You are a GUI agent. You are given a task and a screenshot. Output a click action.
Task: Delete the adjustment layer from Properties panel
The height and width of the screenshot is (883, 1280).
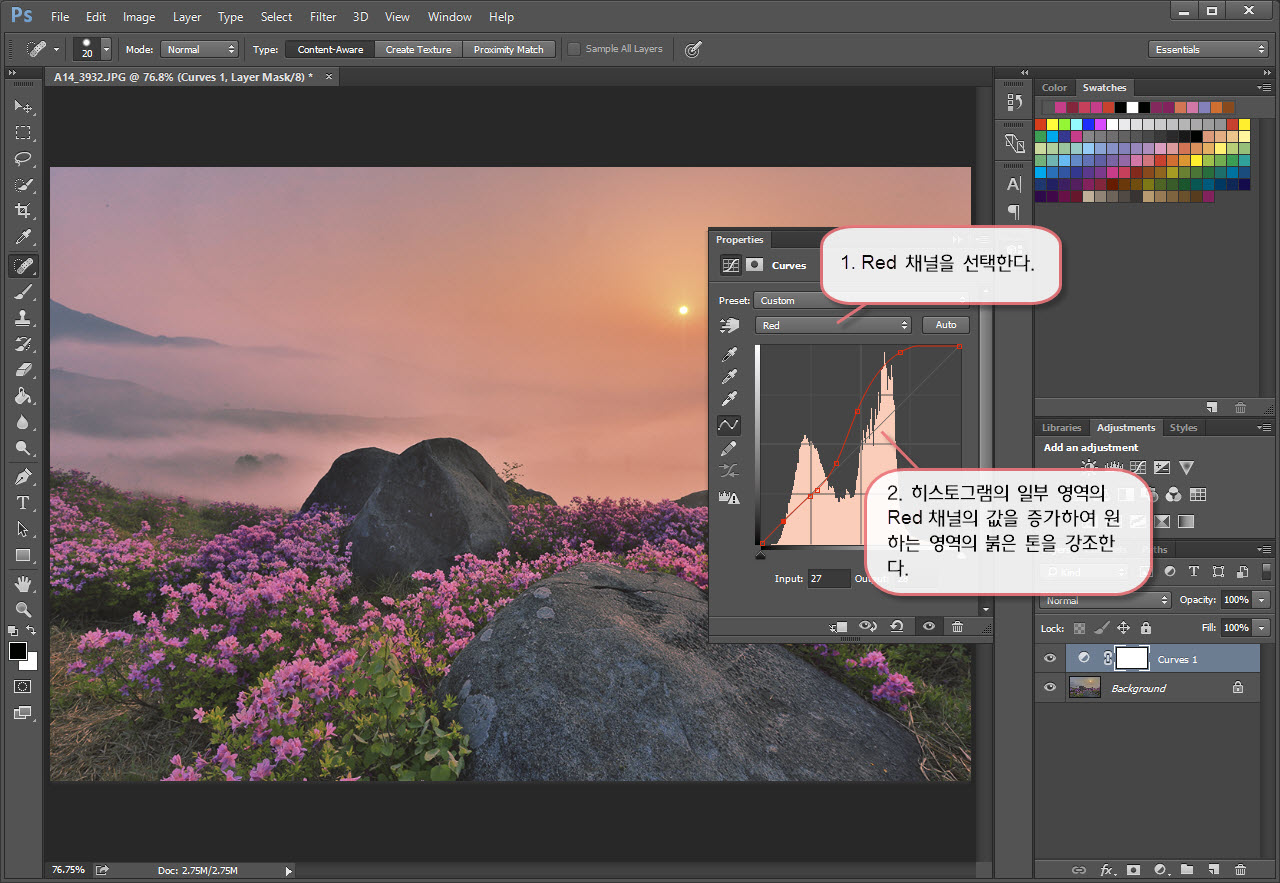pos(957,626)
